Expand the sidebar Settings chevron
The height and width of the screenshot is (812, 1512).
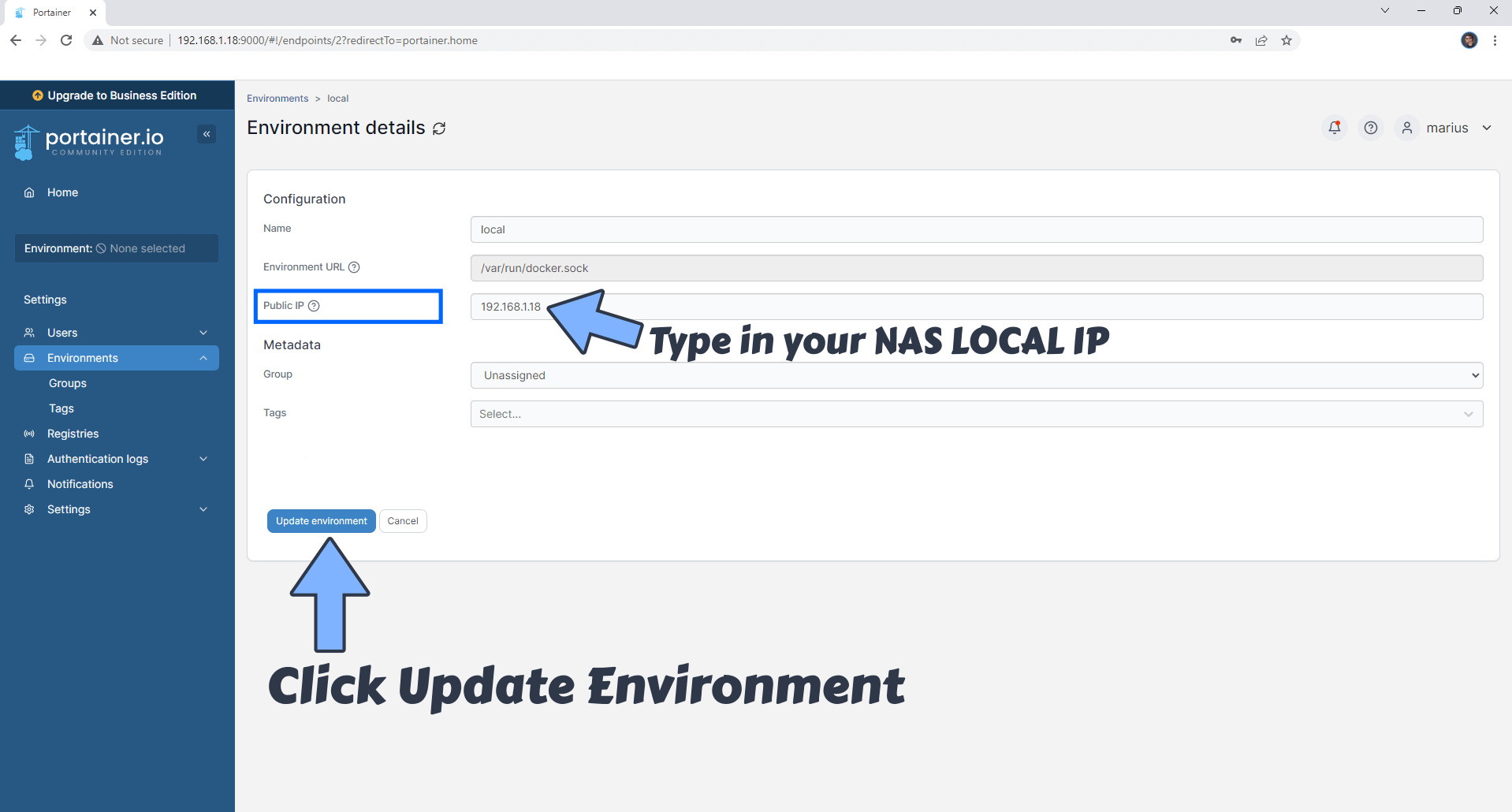(x=203, y=509)
